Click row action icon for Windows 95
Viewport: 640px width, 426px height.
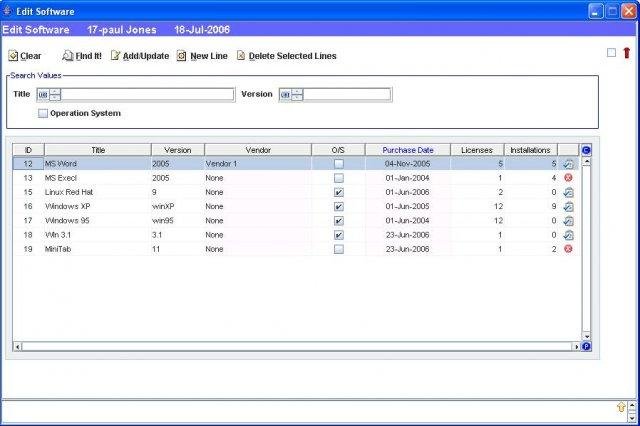click(x=568, y=221)
